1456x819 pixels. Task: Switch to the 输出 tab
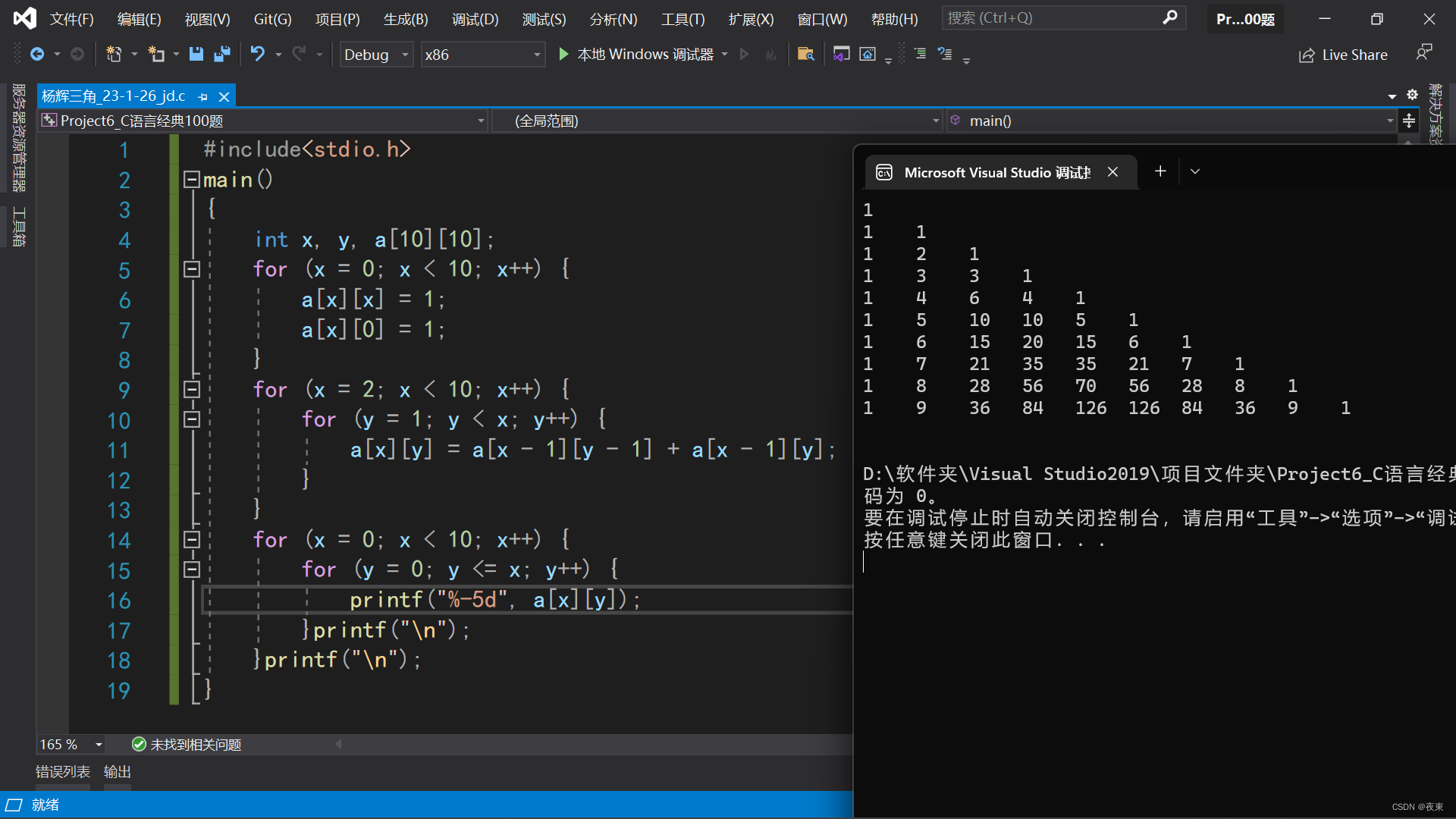pyautogui.click(x=117, y=772)
